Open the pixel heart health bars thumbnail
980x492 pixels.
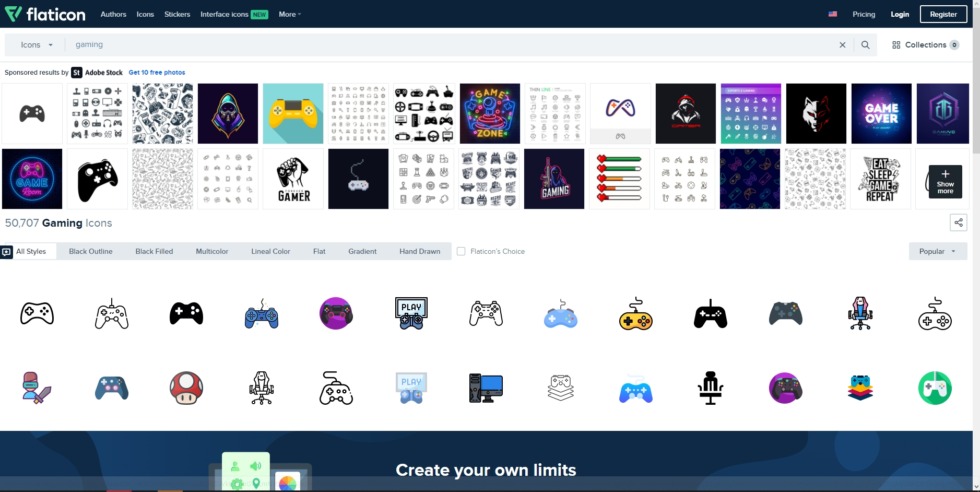click(x=620, y=179)
